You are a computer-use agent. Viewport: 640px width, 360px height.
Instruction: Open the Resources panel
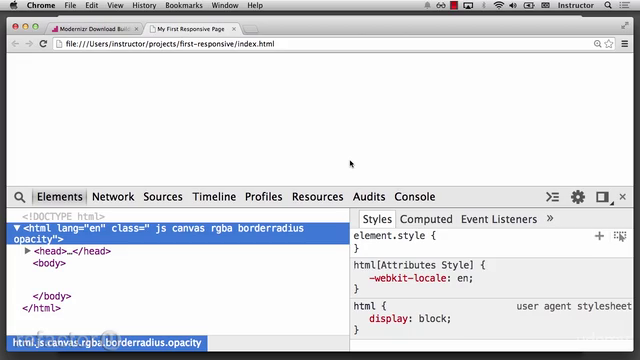(318, 197)
